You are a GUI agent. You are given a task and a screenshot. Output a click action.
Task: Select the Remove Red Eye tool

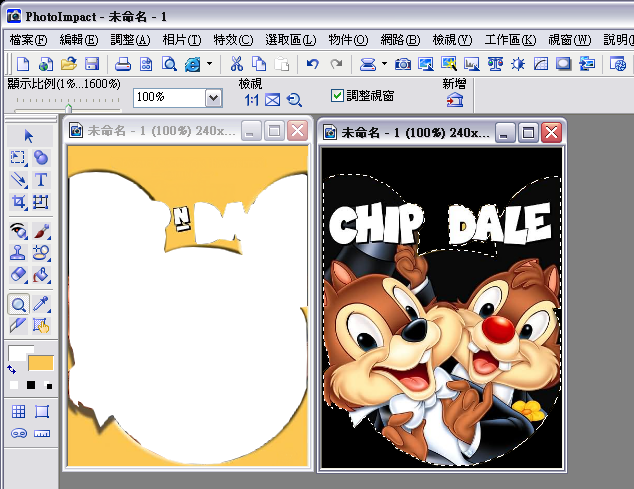click(18, 231)
